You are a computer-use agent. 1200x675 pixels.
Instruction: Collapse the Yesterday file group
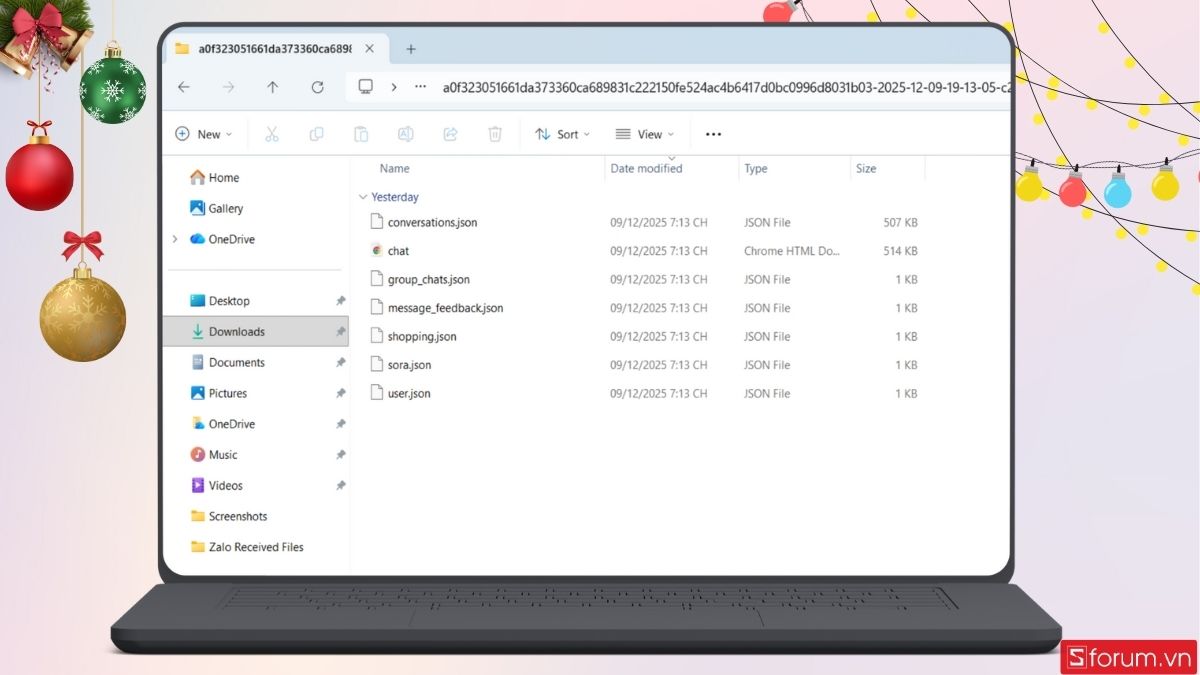click(x=362, y=197)
